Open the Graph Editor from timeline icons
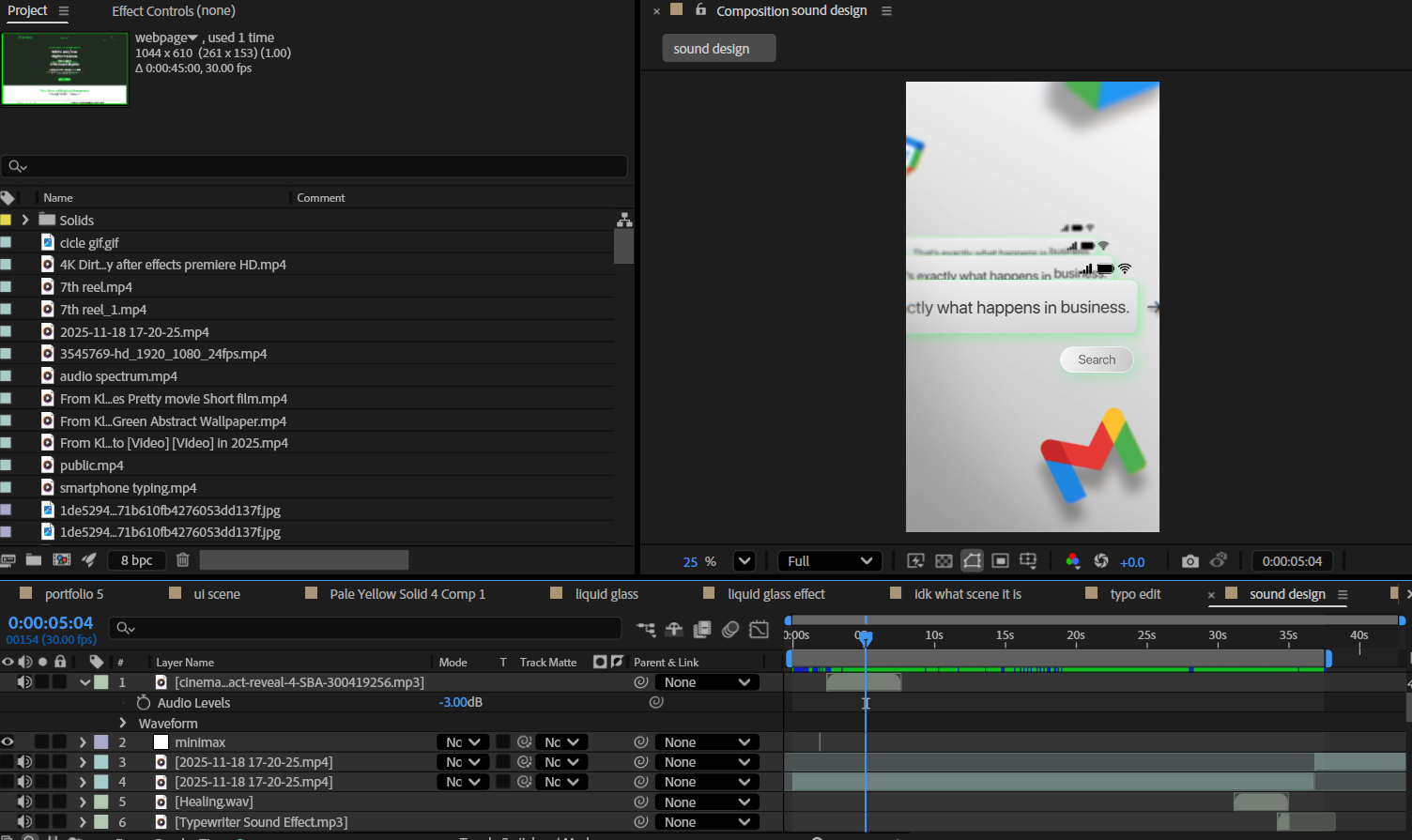Viewport: 1412px width, 840px height. pyautogui.click(x=760, y=629)
